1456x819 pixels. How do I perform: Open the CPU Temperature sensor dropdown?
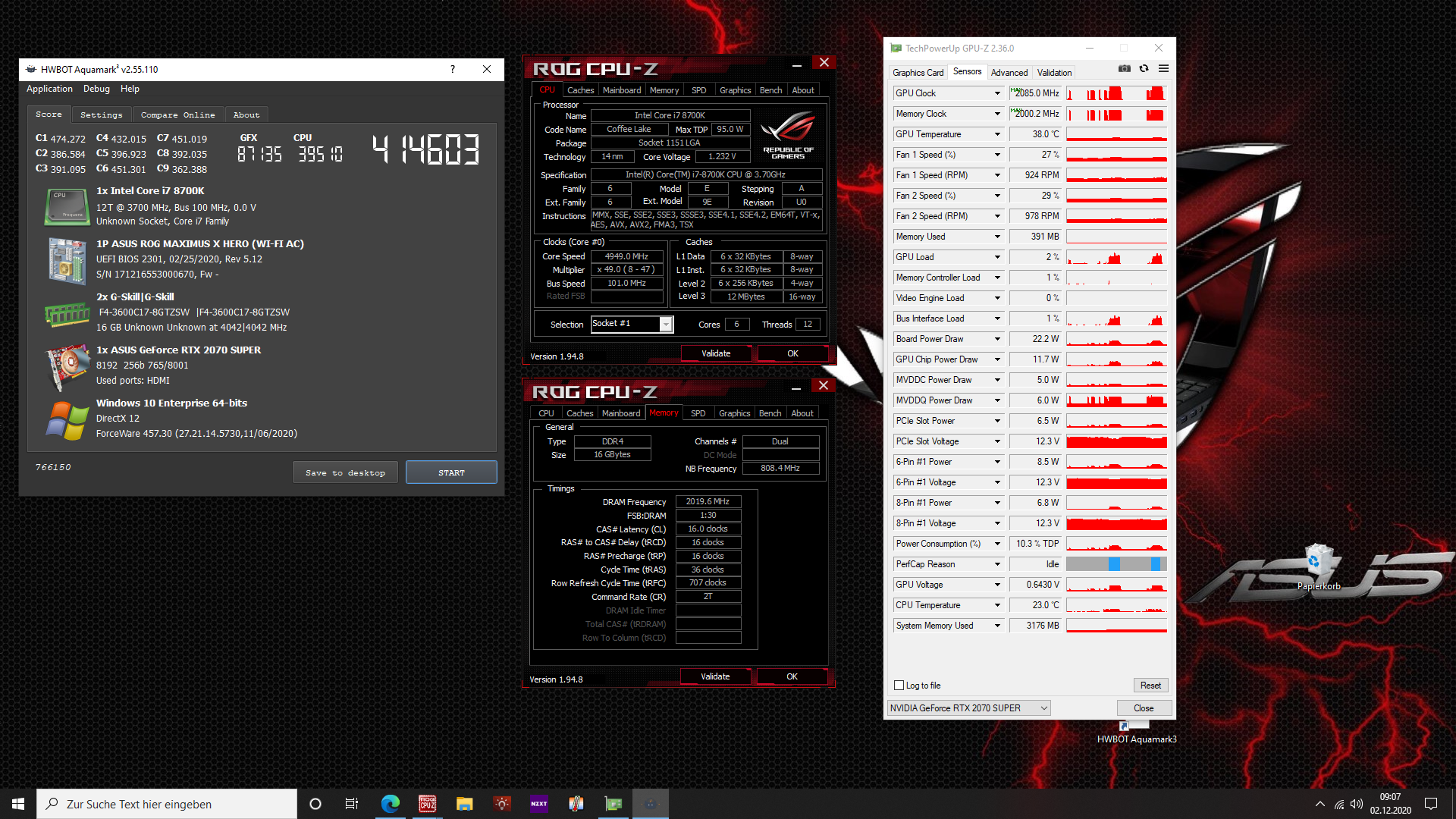997,605
